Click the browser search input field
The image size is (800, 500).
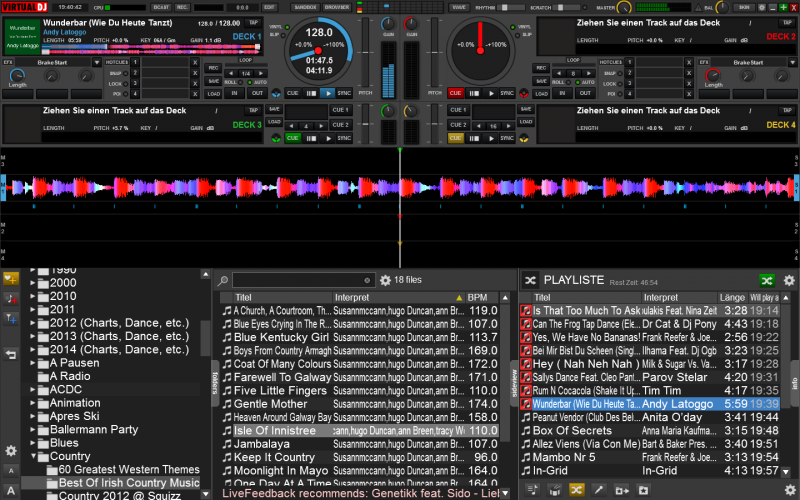(x=302, y=280)
